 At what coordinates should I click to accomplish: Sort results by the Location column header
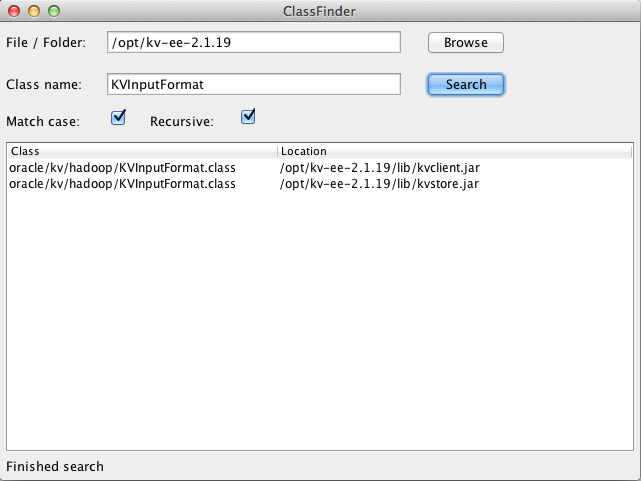(x=455, y=151)
